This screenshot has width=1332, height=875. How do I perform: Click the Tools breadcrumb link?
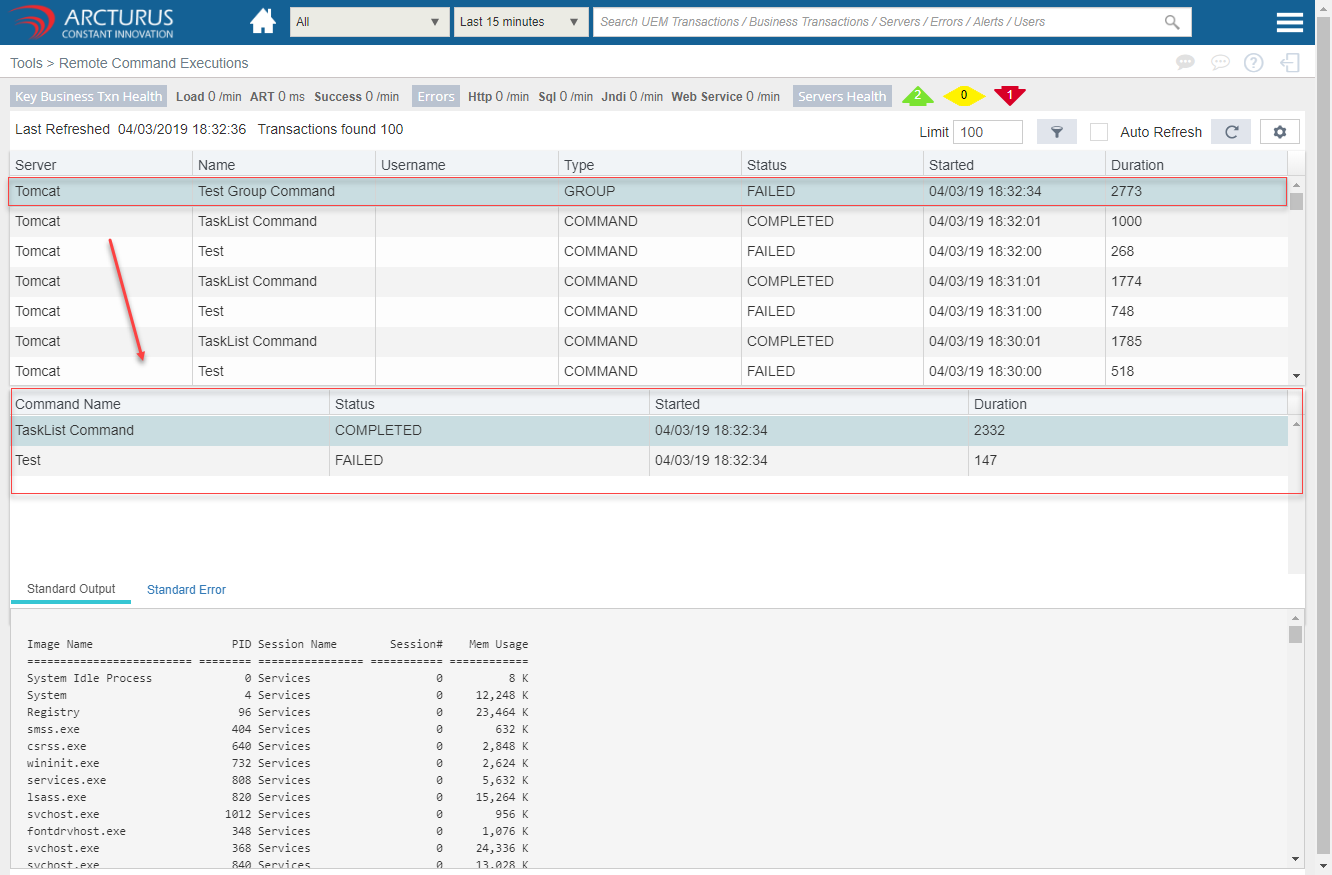tap(26, 63)
